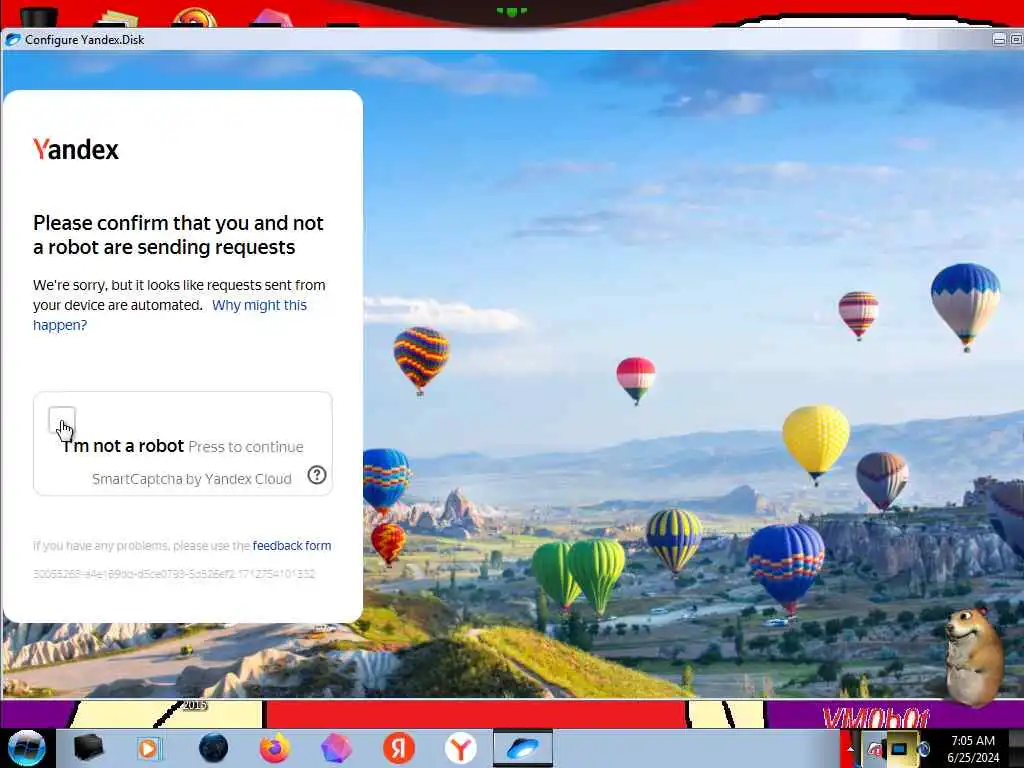Select the active Yandex.Disk taskbar button
Screen dimensions: 1024x768
point(522,748)
